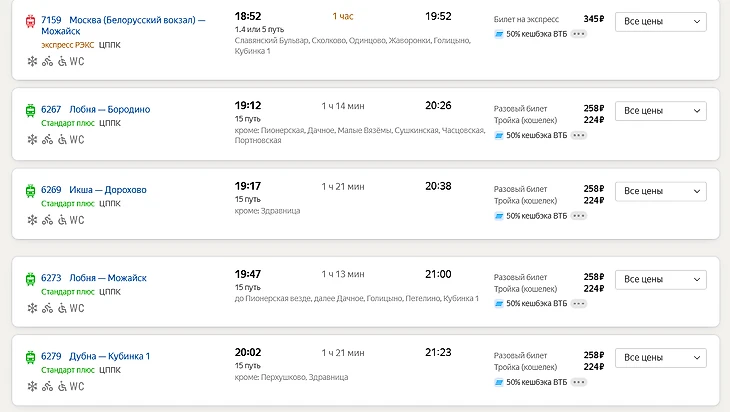The width and height of the screenshot is (730, 412).
Task: Open the 'Все цены' dropdown for train 6269
Action: (660, 191)
